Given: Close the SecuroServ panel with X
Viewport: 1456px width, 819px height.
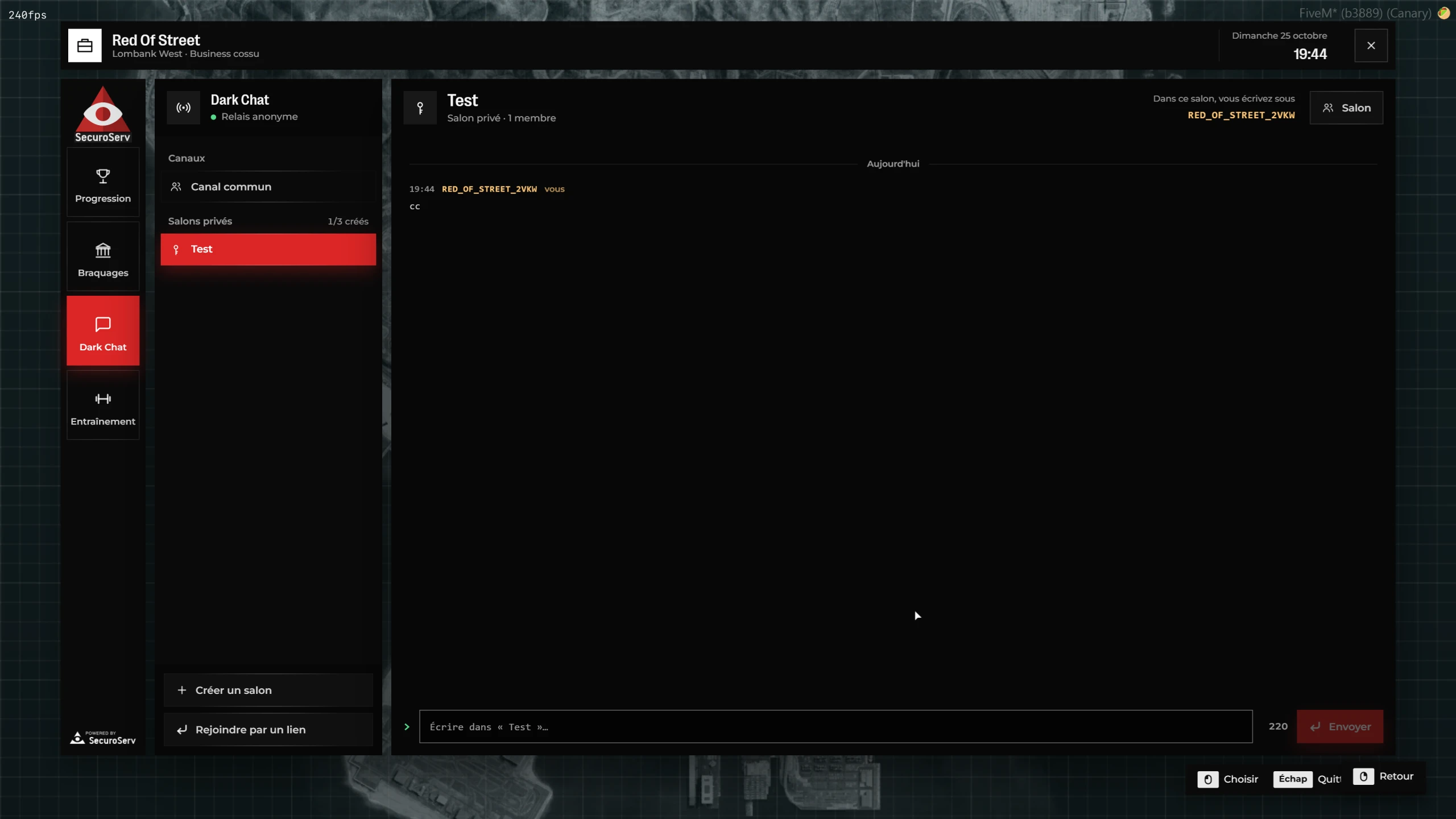Looking at the screenshot, I should click(1371, 45).
